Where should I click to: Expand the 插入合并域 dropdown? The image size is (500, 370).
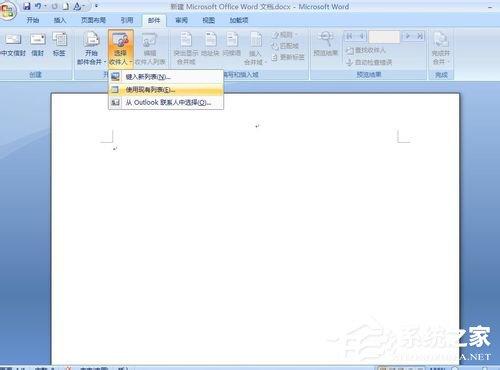[x=255, y=48]
